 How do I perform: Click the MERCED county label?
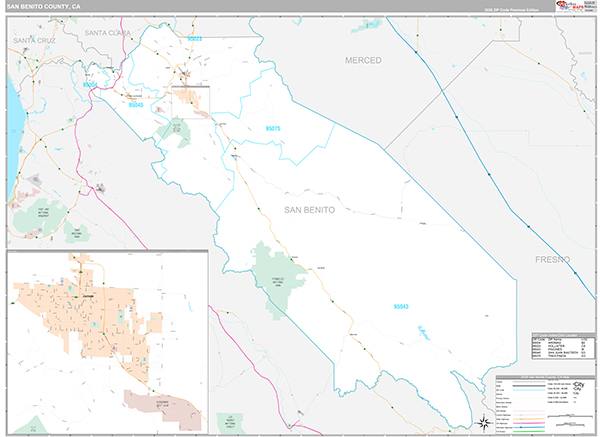click(363, 60)
